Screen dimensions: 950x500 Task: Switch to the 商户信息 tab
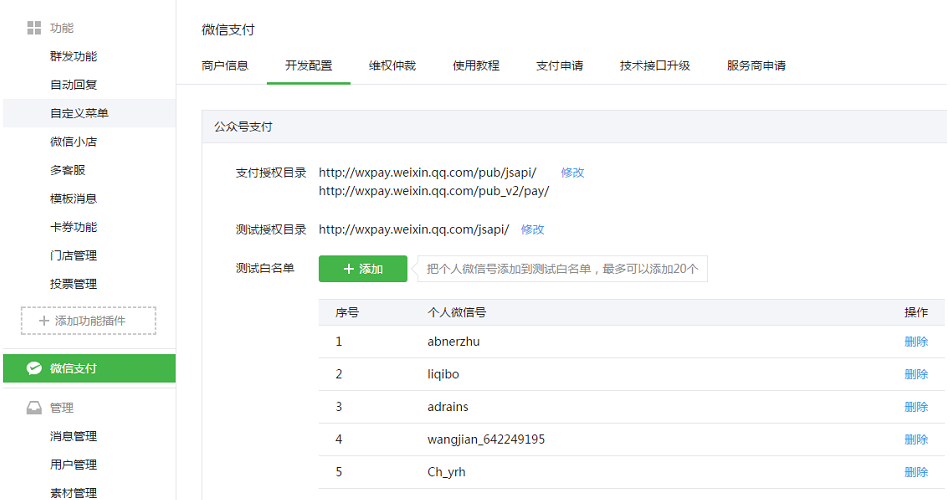[x=225, y=65]
